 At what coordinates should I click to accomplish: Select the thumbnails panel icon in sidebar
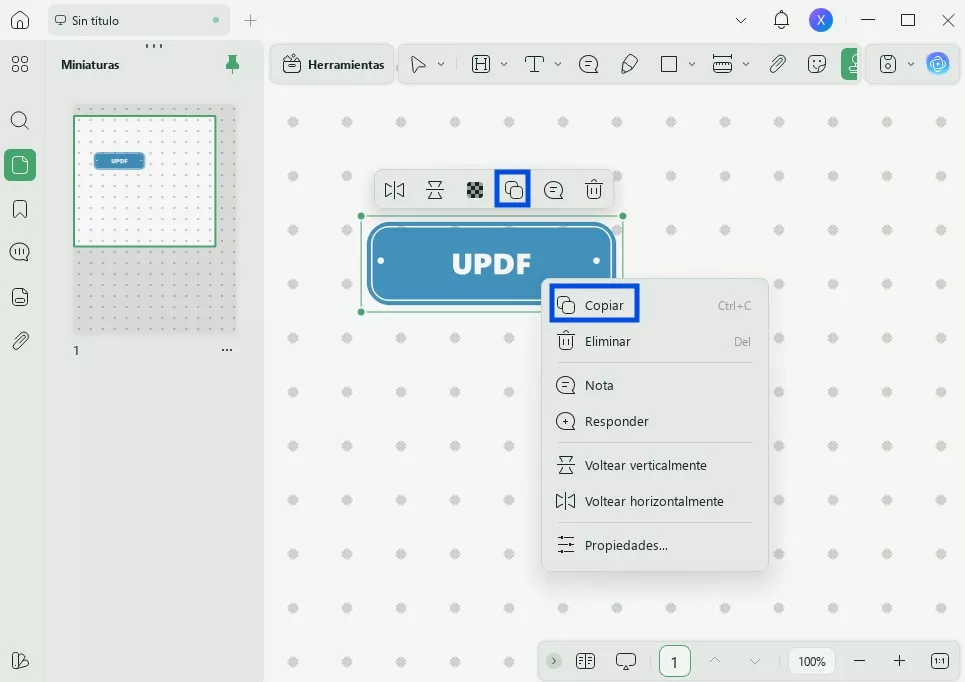pos(20,165)
